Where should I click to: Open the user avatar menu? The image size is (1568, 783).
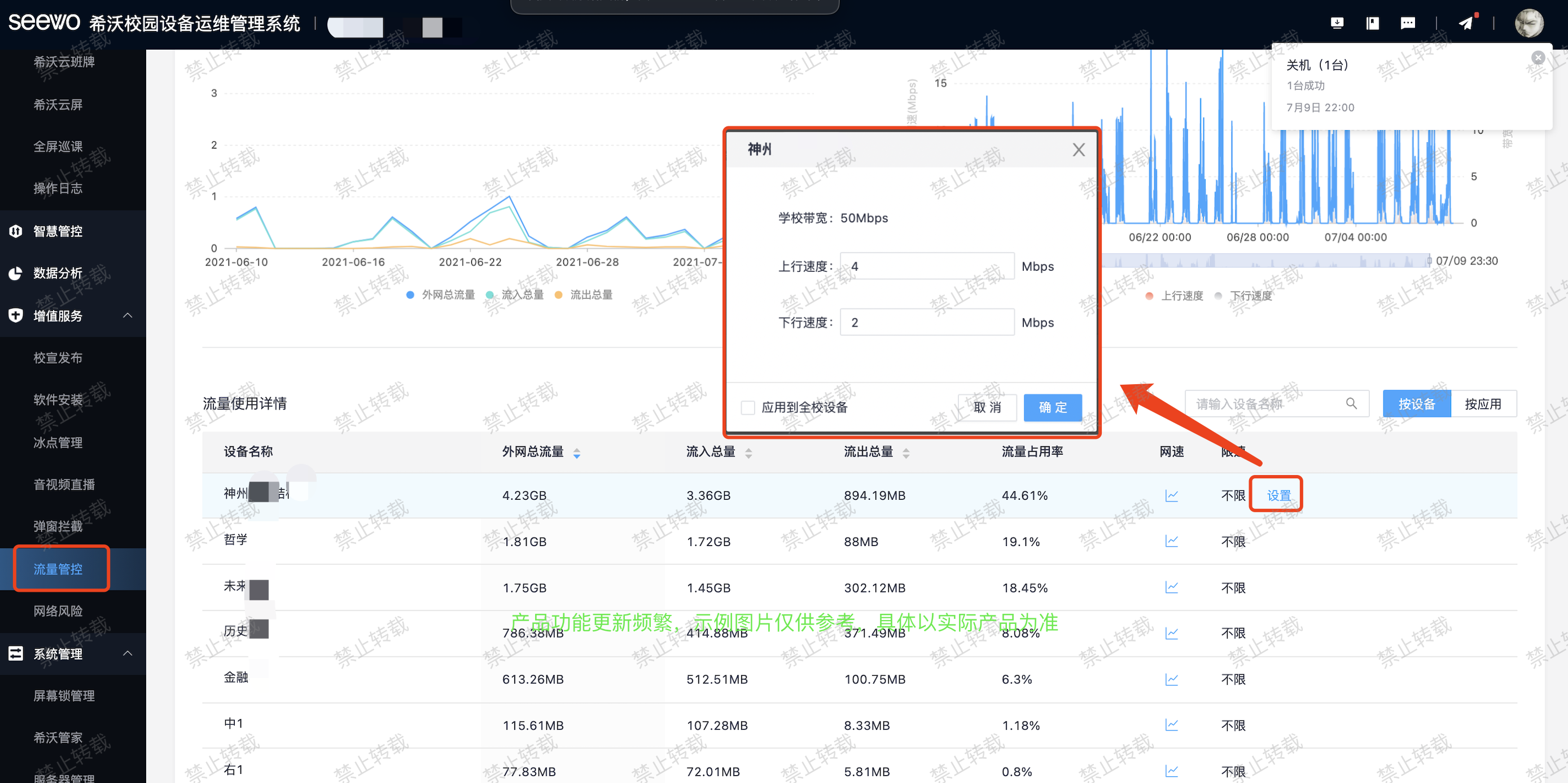1528,23
